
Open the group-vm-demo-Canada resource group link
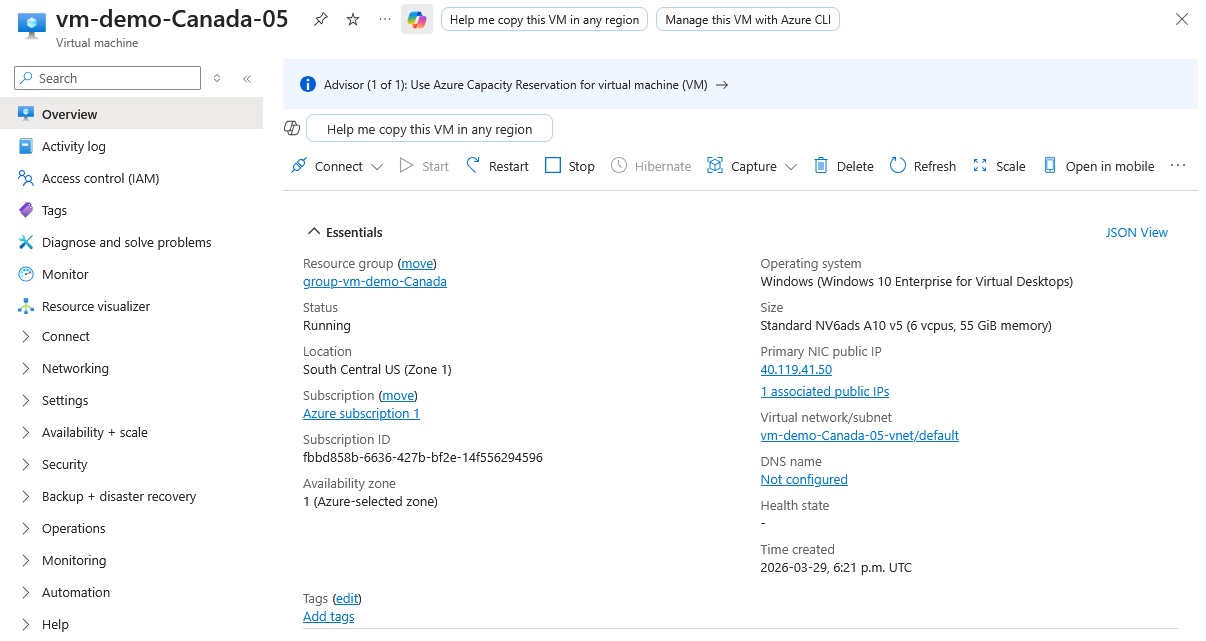(375, 282)
